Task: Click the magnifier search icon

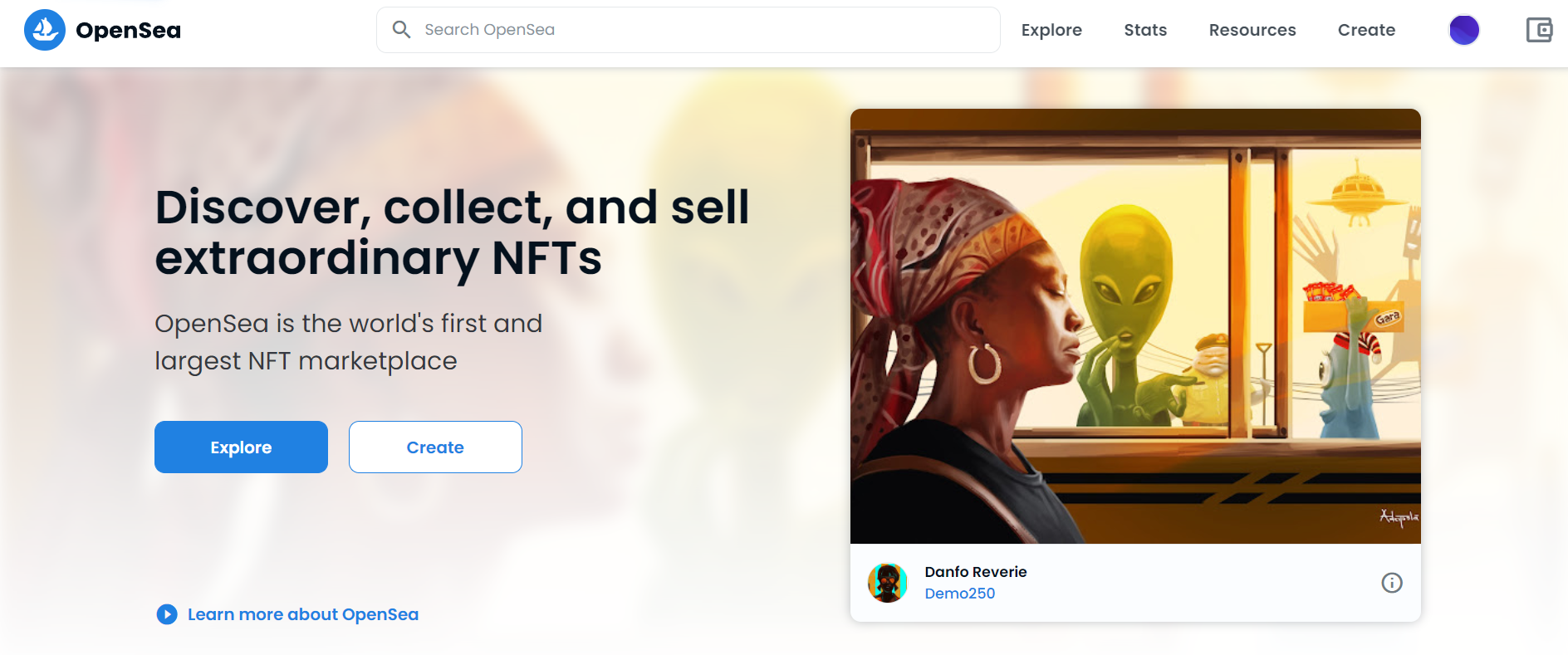Action: pyautogui.click(x=401, y=30)
